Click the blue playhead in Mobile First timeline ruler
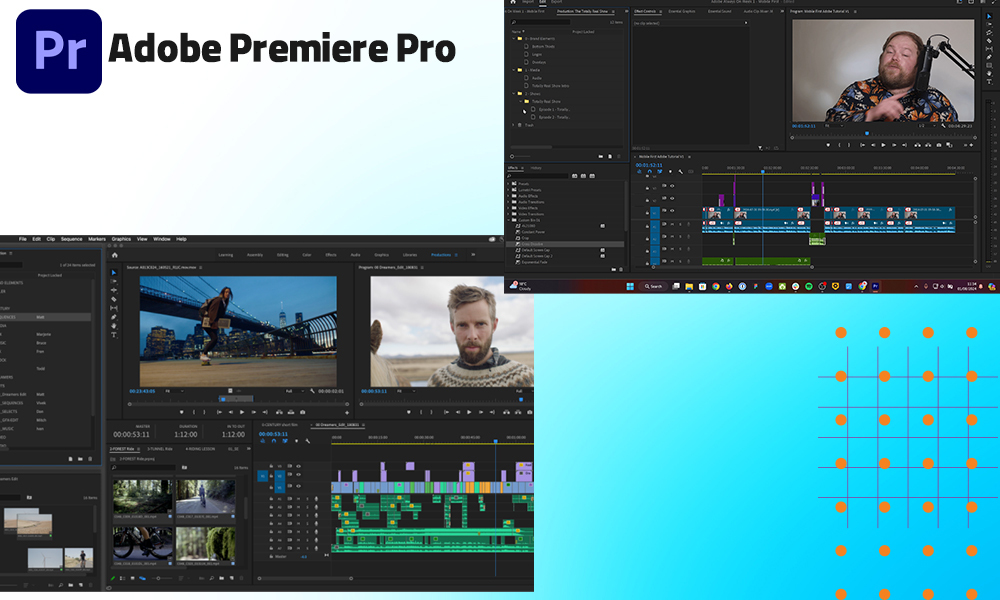Image resolution: width=1000 pixels, height=600 pixels. click(x=763, y=171)
